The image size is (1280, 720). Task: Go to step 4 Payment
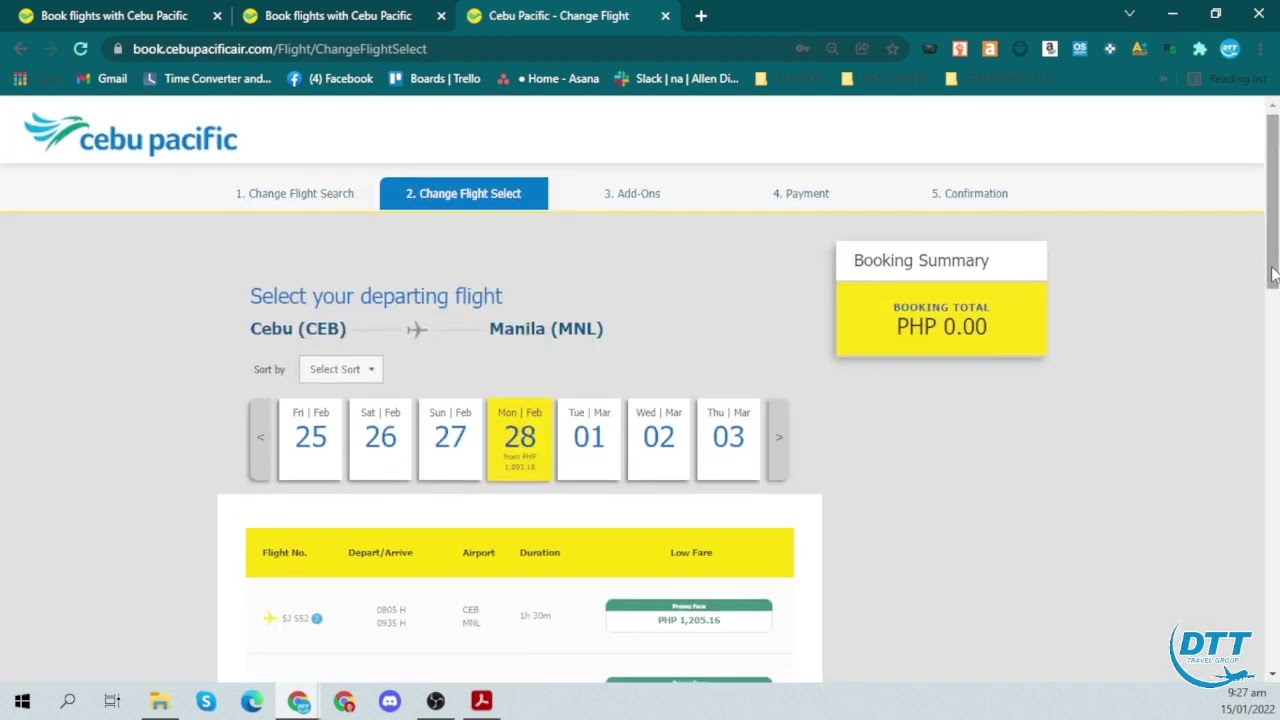[801, 193]
